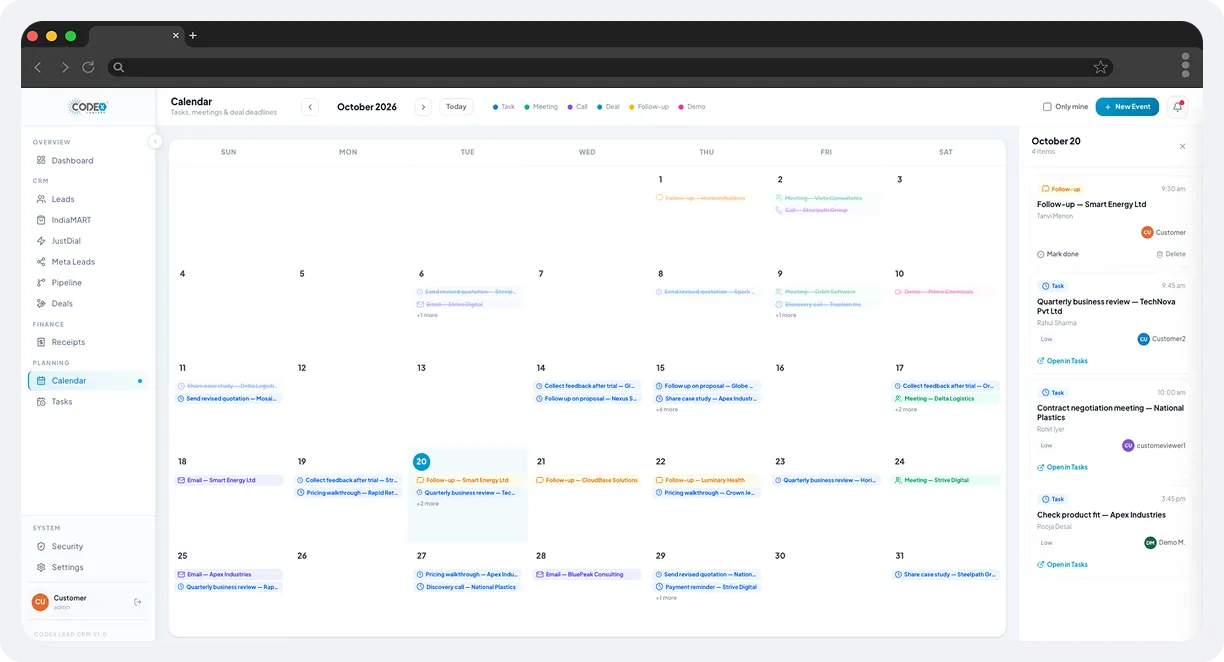Open the Leads sidebar icon
This screenshot has height=662, width=1224.
tap(41, 199)
